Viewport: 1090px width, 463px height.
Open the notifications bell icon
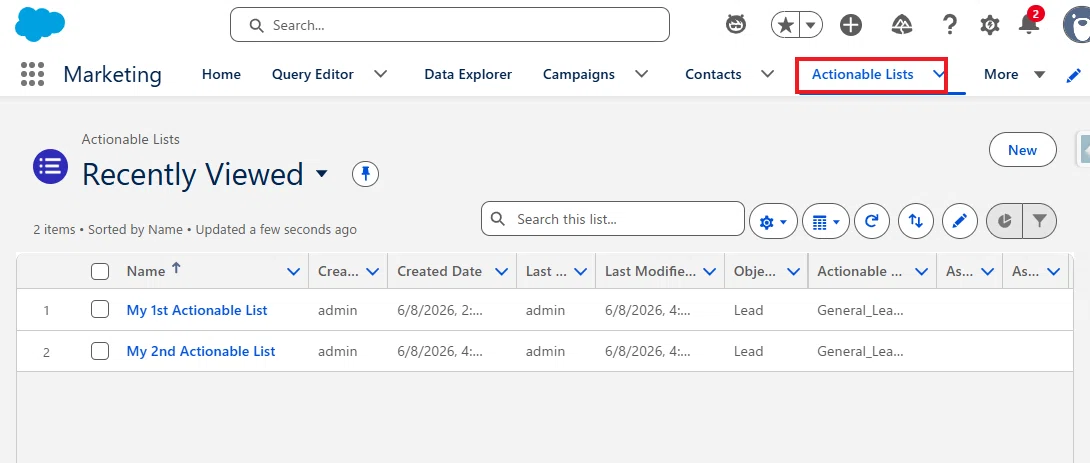point(1029,24)
